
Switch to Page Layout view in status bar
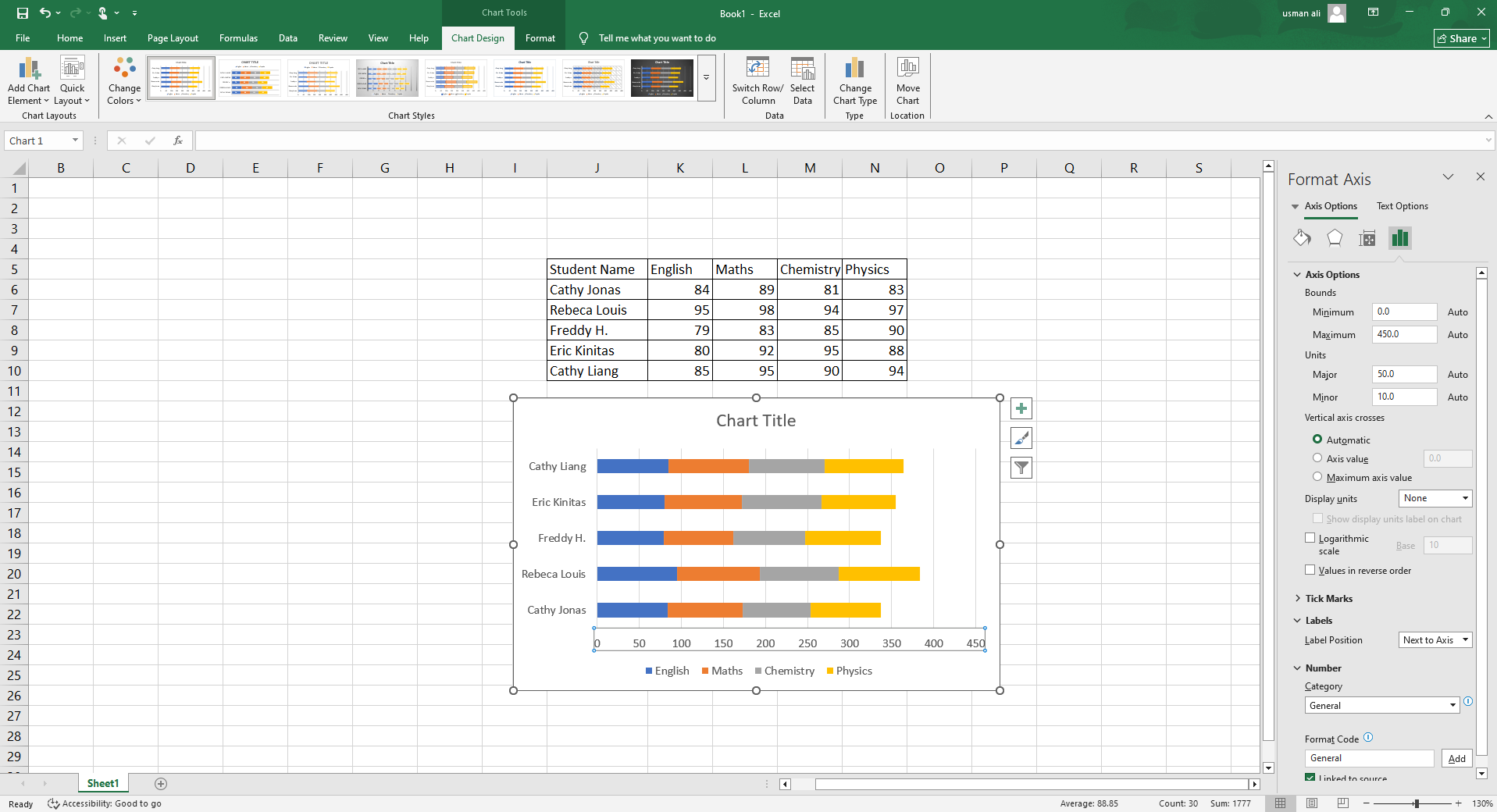pyautogui.click(x=1312, y=803)
